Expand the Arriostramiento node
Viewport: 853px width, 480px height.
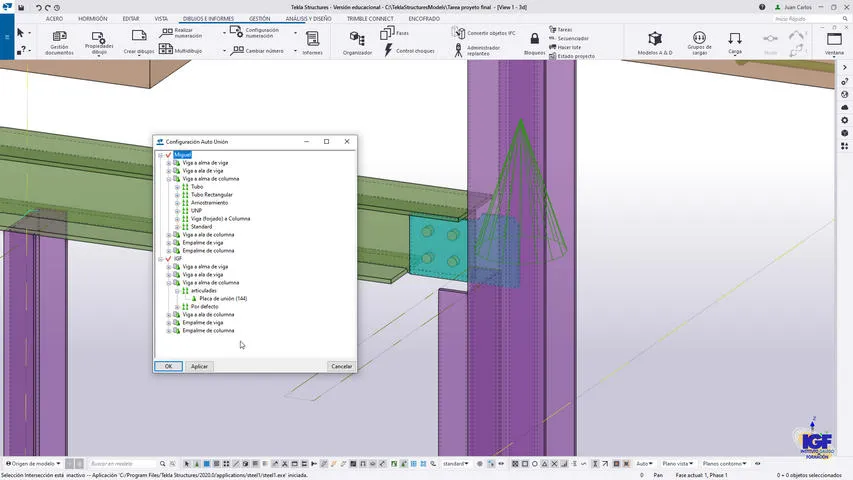(177, 203)
